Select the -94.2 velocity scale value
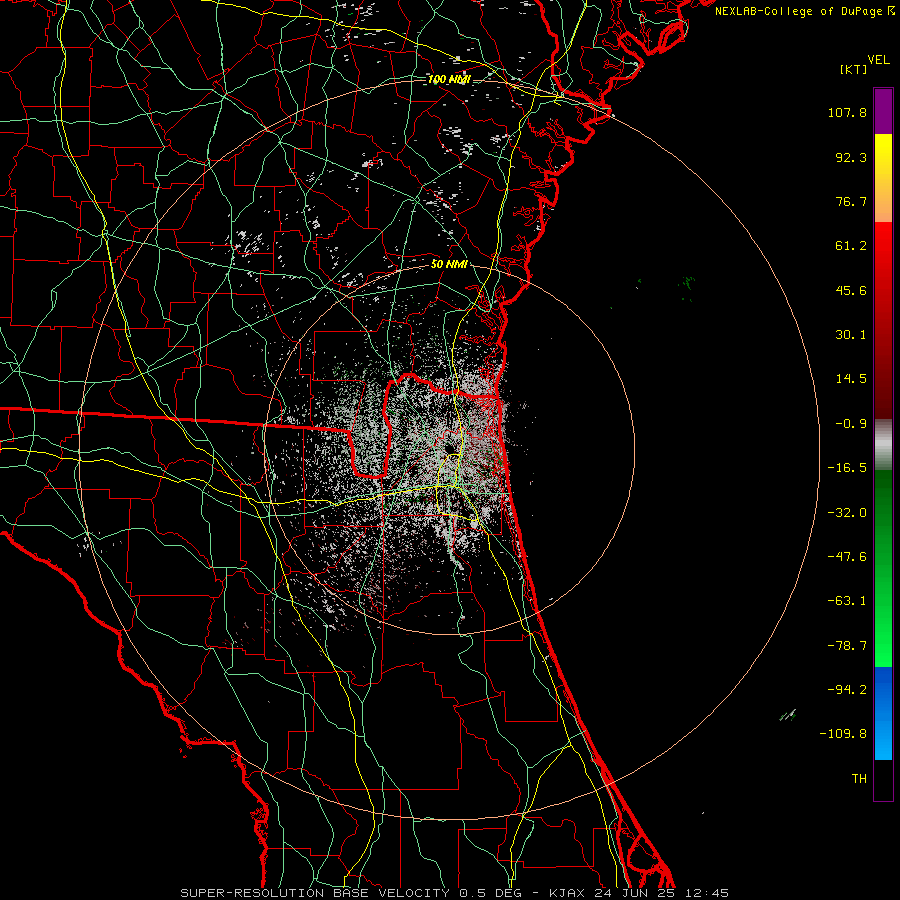900x900 pixels. coord(847,690)
